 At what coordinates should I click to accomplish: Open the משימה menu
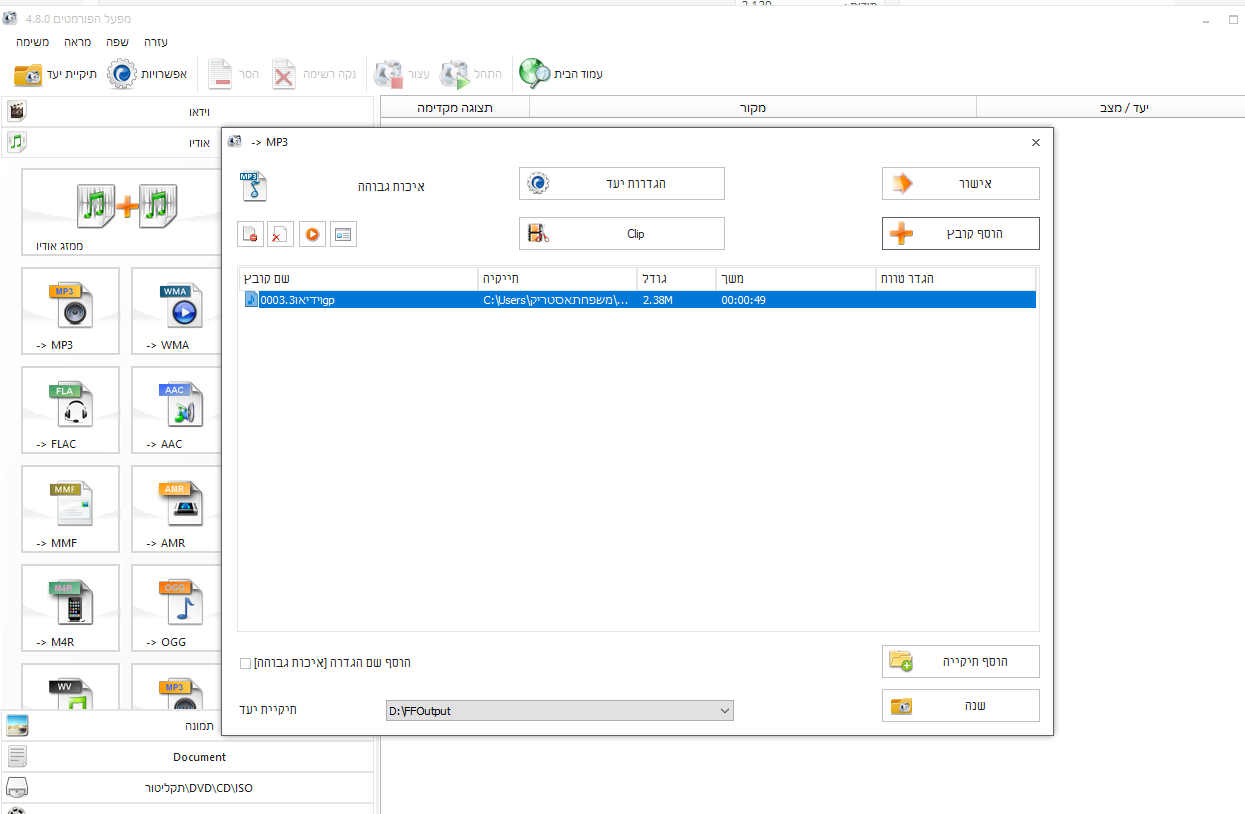33,42
